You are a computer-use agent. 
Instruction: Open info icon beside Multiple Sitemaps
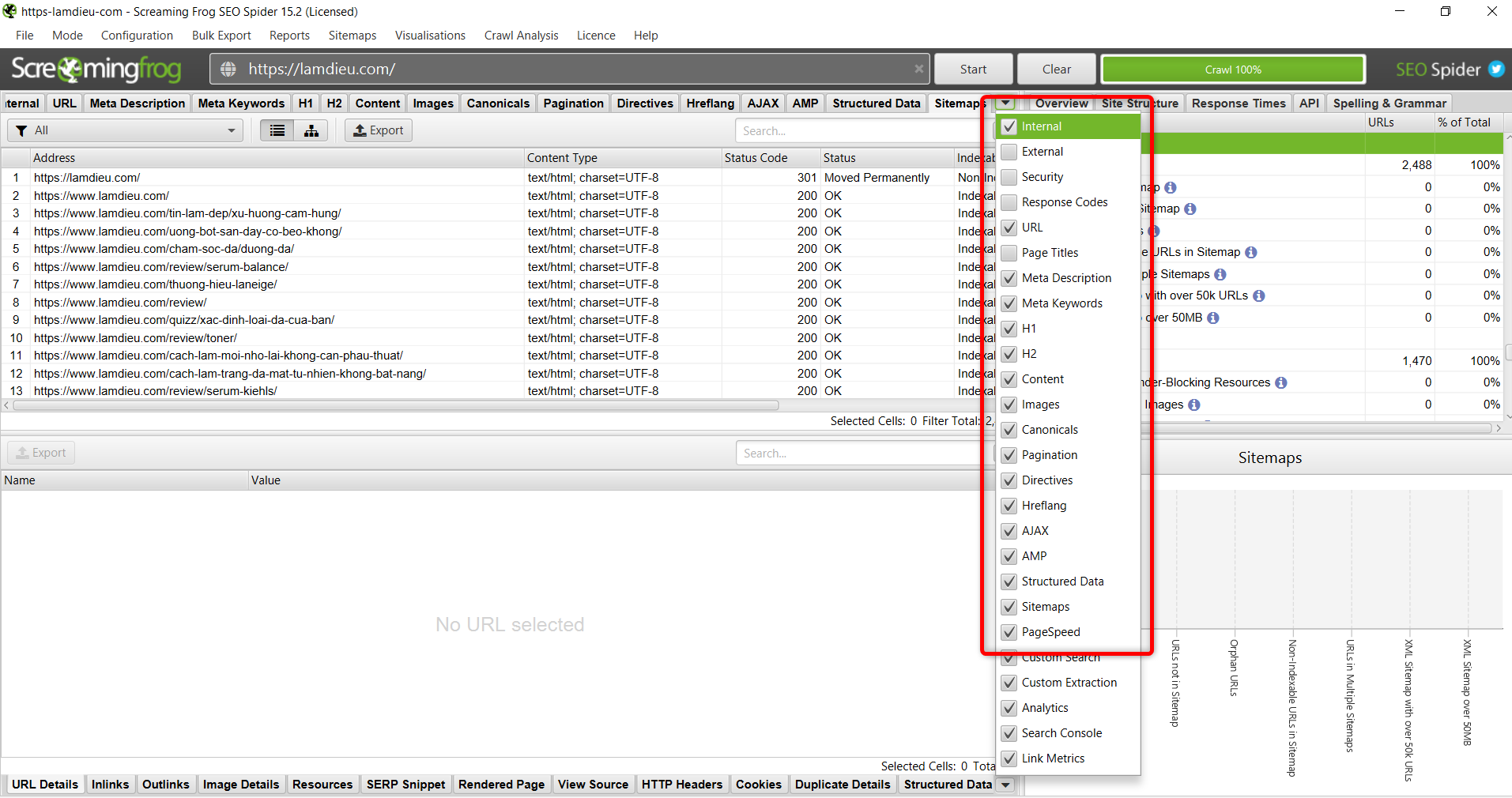[1220, 274]
